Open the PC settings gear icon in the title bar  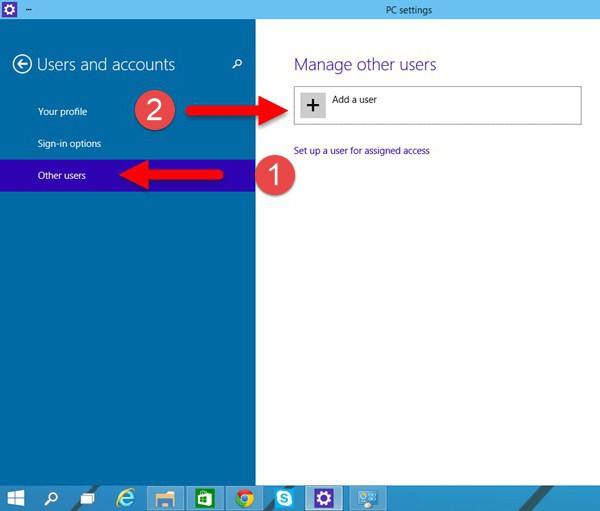9,9
